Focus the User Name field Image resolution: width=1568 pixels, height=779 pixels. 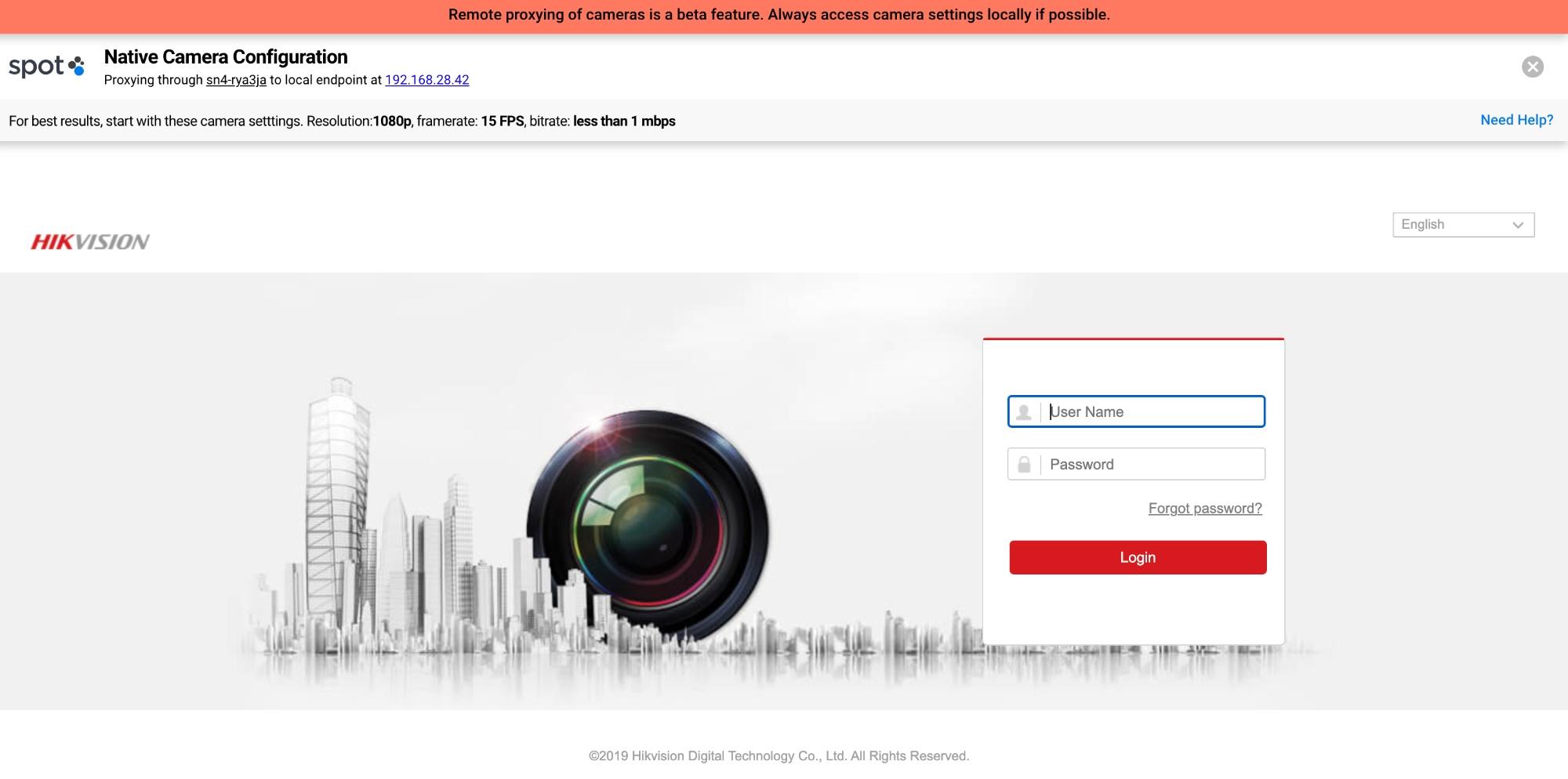coord(1136,411)
